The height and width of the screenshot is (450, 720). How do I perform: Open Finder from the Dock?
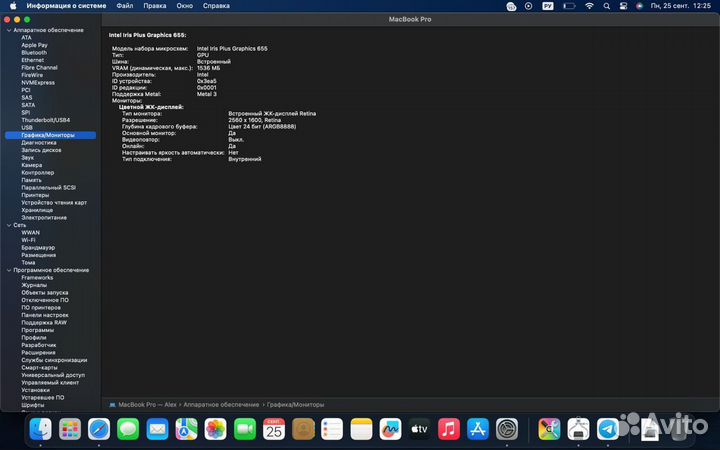(40, 429)
